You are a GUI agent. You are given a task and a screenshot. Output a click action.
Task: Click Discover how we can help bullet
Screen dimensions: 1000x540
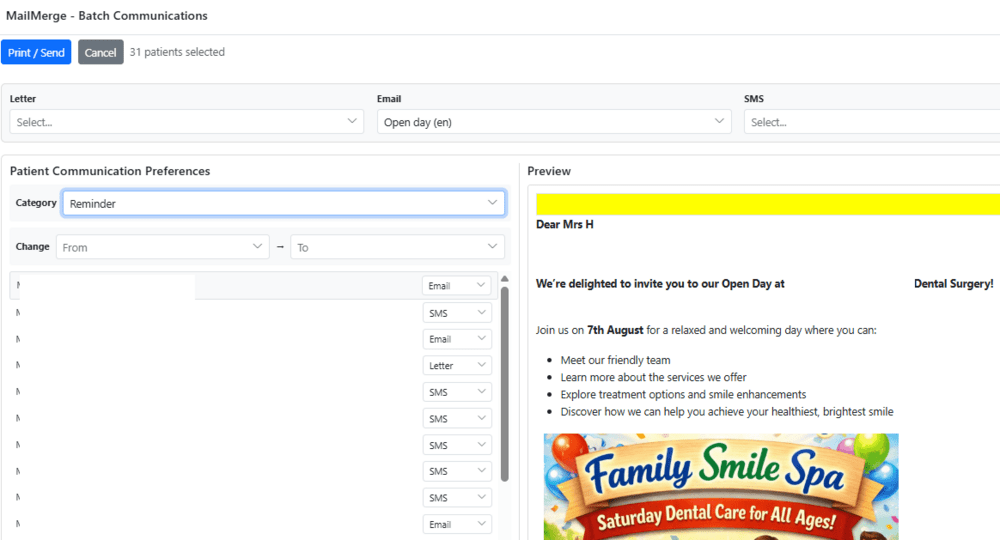[727, 412]
